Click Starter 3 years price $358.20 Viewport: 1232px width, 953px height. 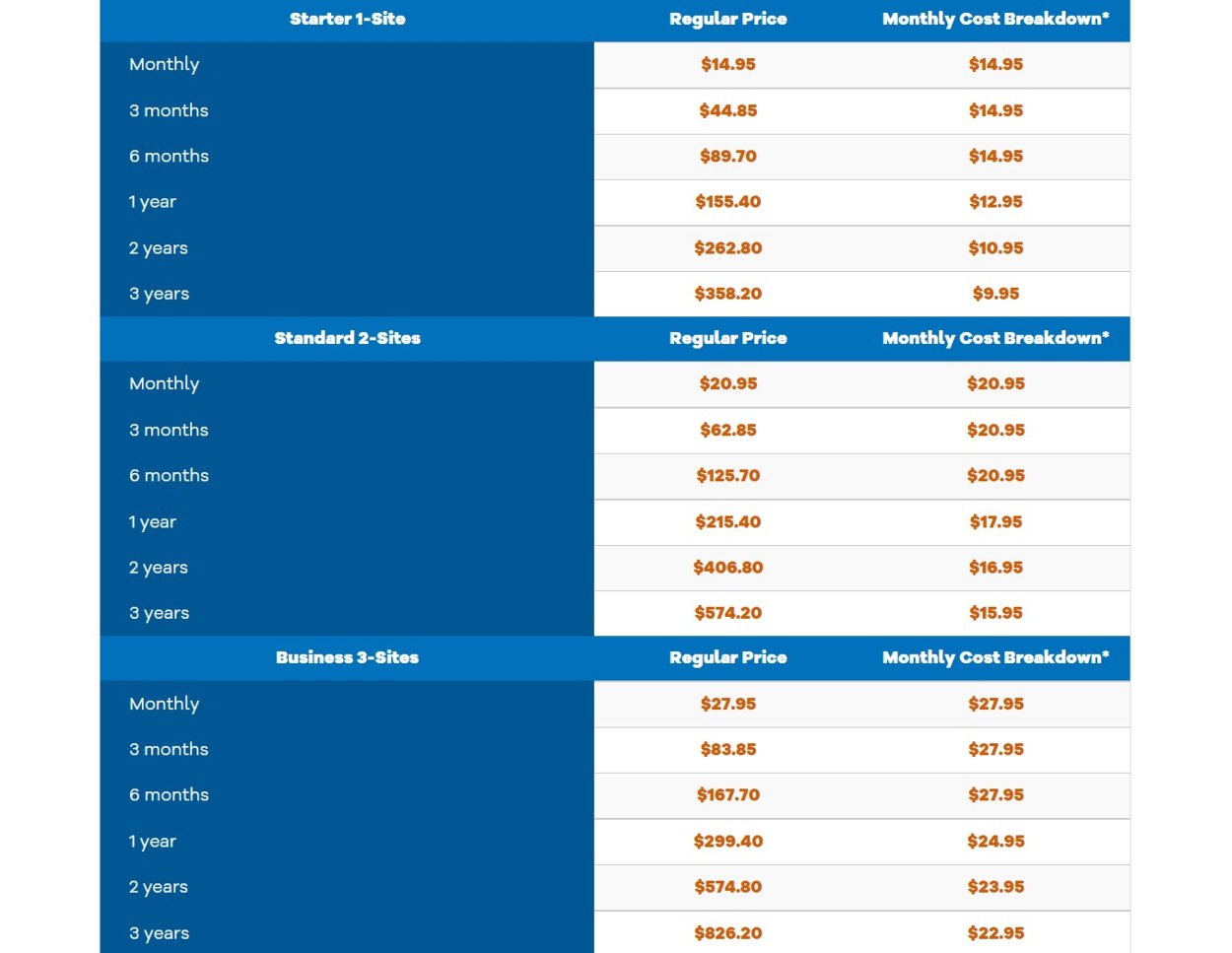point(728,294)
